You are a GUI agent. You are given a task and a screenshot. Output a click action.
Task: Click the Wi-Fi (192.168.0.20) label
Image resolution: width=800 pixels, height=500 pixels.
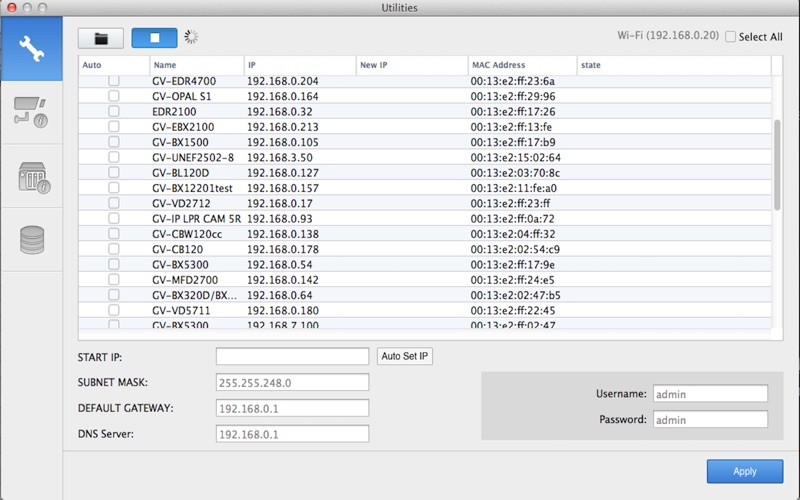click(x=668, y=36)
